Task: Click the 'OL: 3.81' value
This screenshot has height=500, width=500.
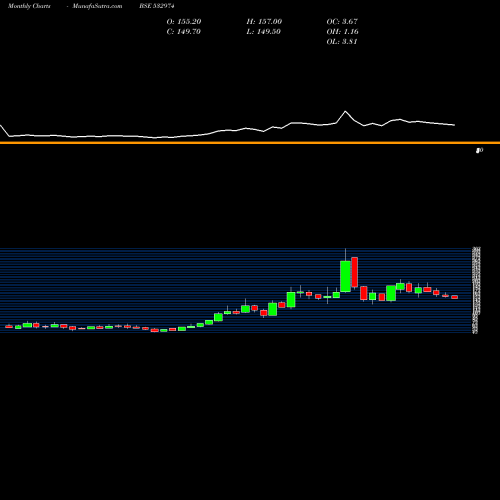Action: [x=342, y=42]
